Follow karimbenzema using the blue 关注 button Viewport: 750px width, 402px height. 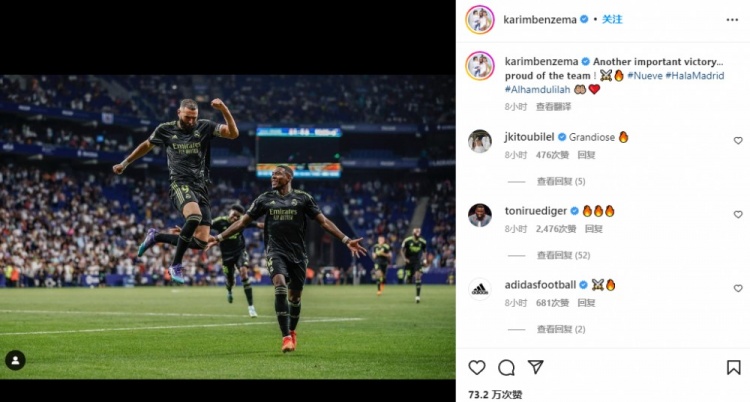tap(612, 20)
